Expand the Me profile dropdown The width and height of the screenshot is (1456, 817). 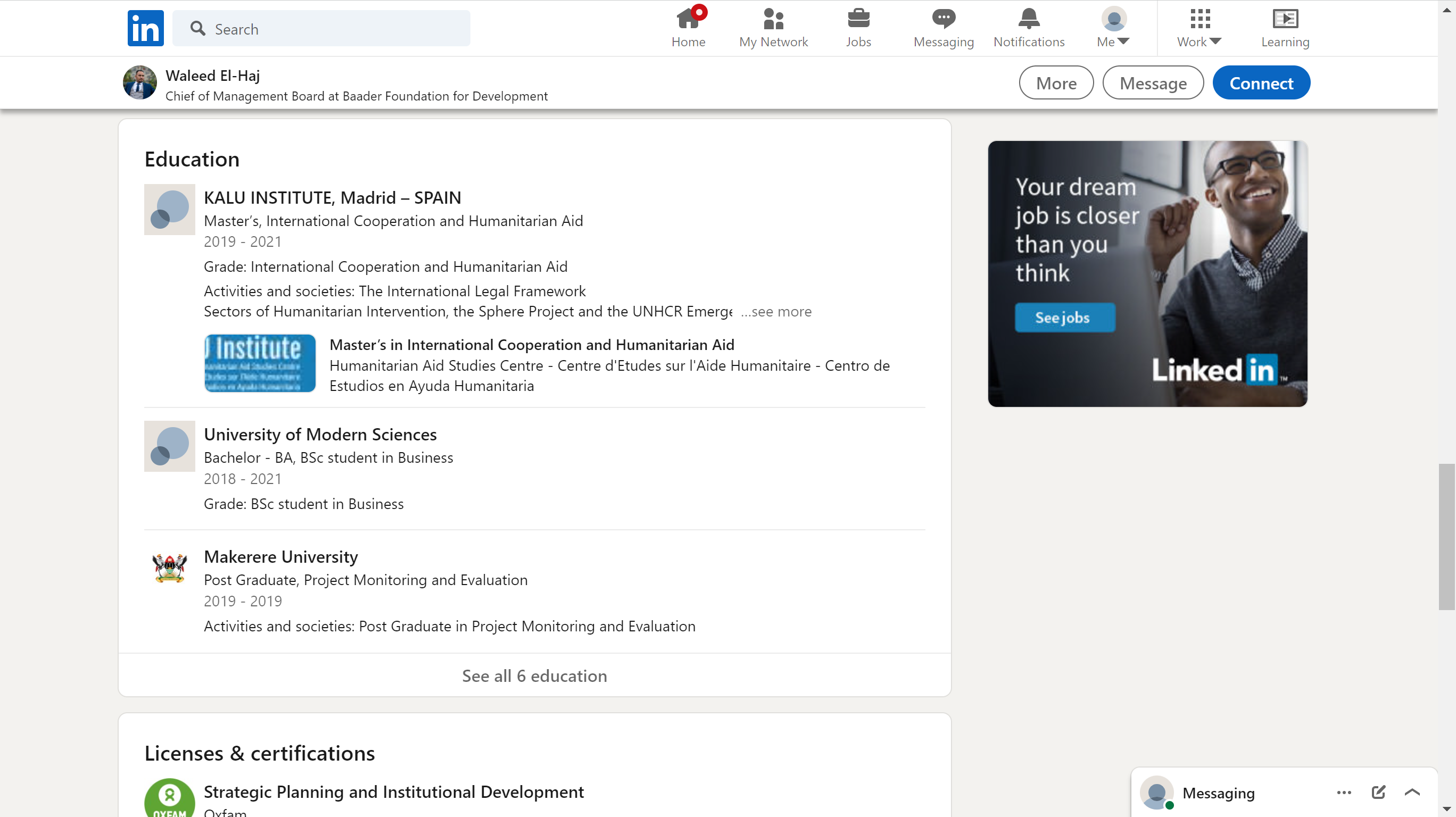[1113, 28]
